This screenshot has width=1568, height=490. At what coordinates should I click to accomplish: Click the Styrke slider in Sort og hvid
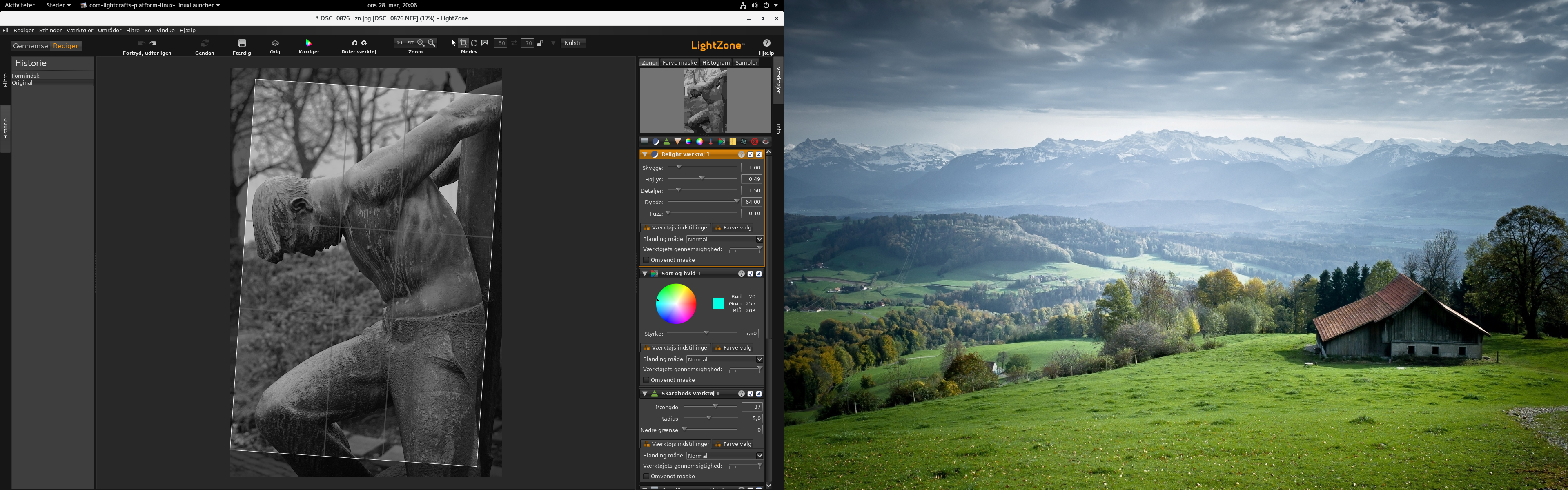[703, 333]
